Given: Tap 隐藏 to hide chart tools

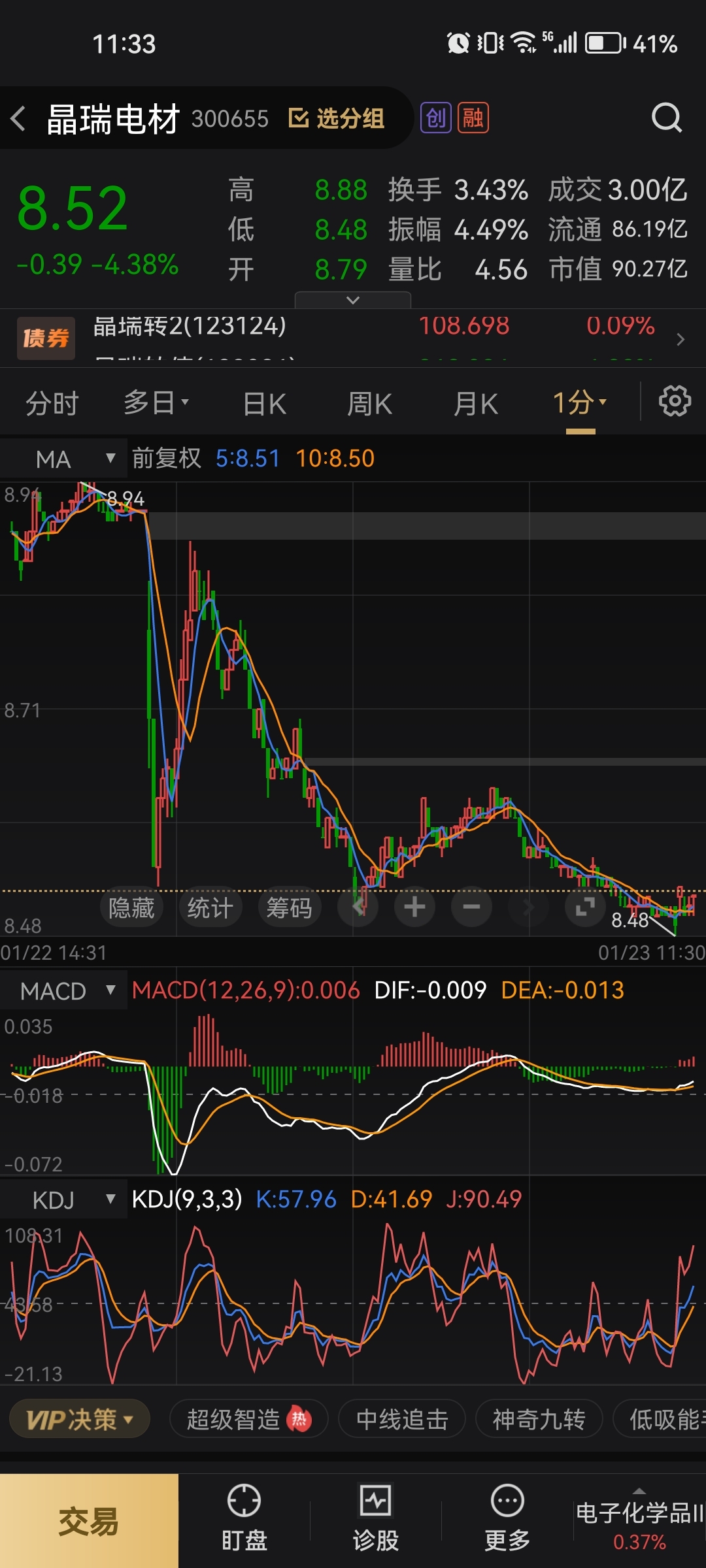Looking at the screenshot, I should [131, 907].
